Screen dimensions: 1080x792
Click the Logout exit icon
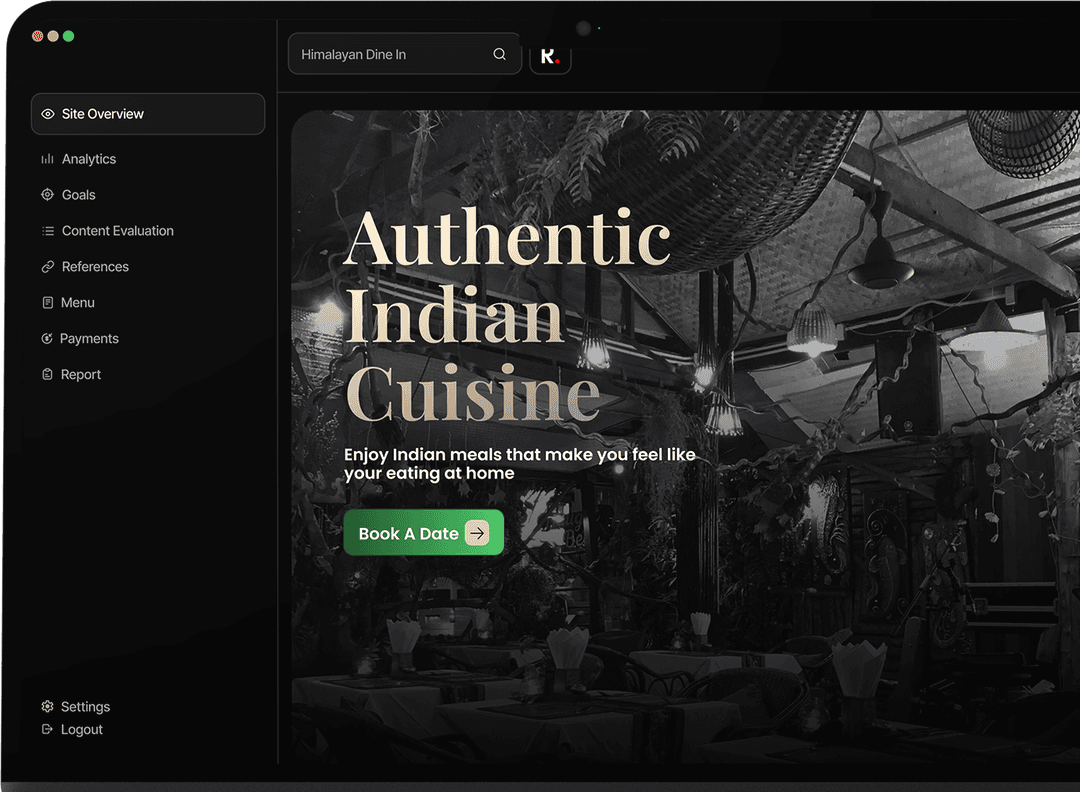(x=47, y=730)
